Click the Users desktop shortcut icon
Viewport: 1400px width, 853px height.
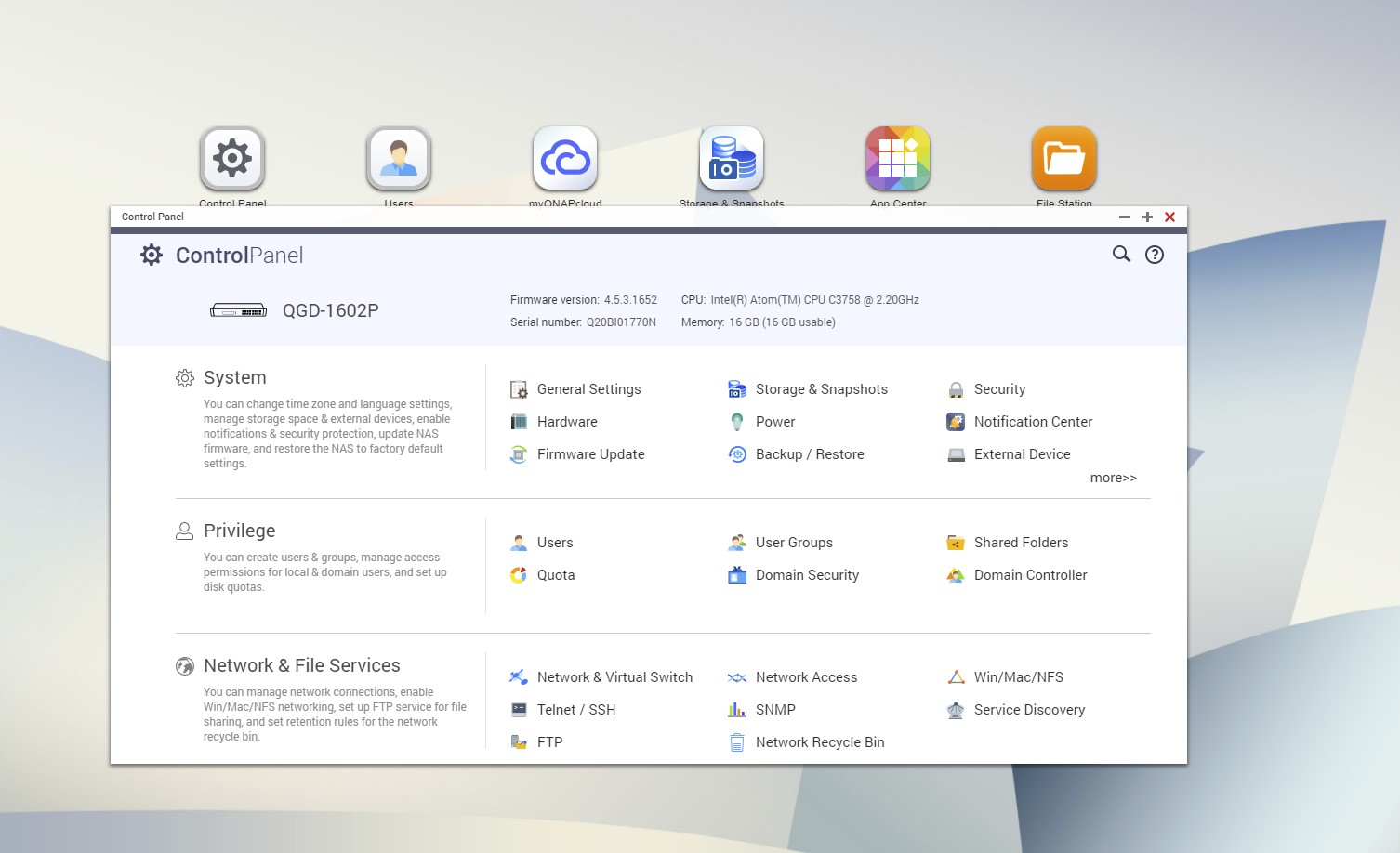pos(399,159)
